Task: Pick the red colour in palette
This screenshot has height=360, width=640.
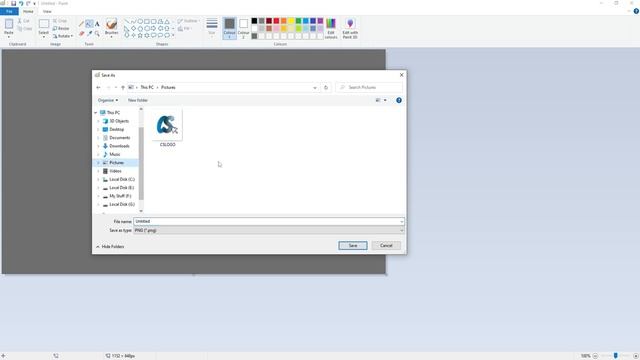Action: (276, 21)
